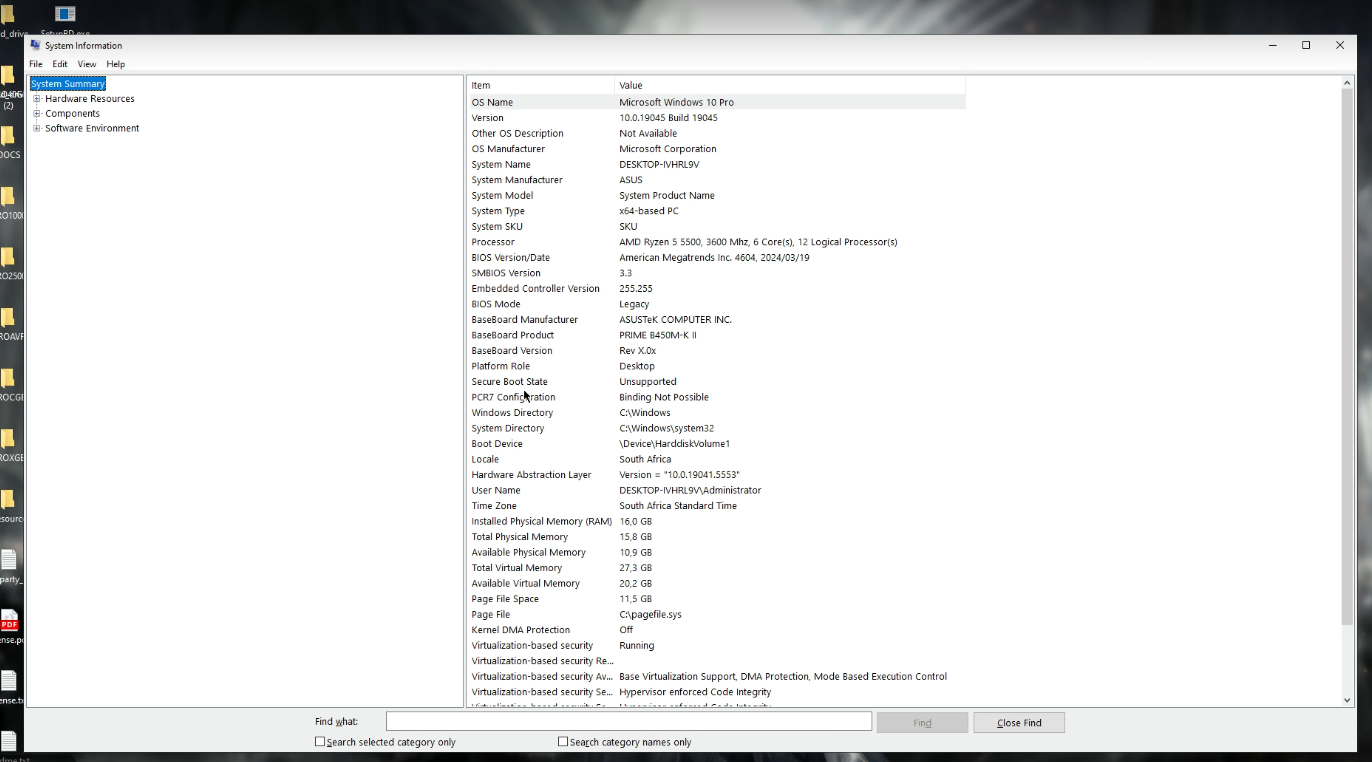
Task: Select the ASUSTeK COMPUTER INC. value
Action: [675, 320]
